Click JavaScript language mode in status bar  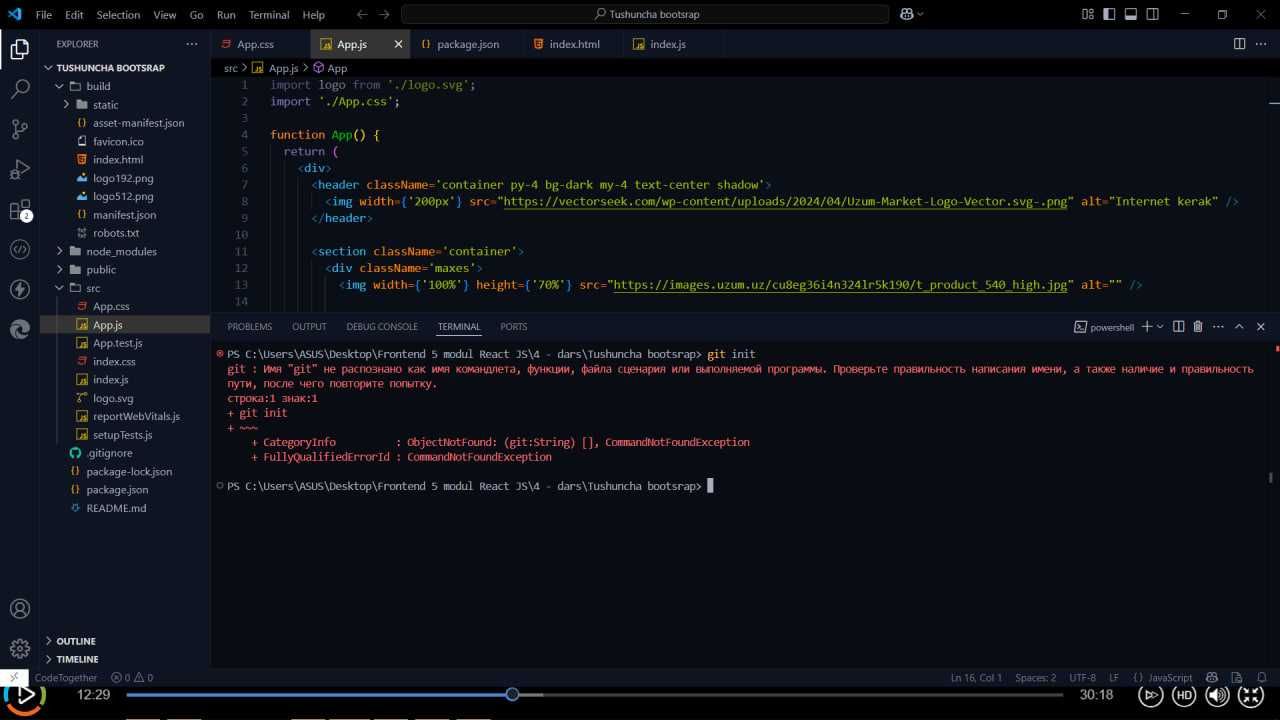point(1170,678)
